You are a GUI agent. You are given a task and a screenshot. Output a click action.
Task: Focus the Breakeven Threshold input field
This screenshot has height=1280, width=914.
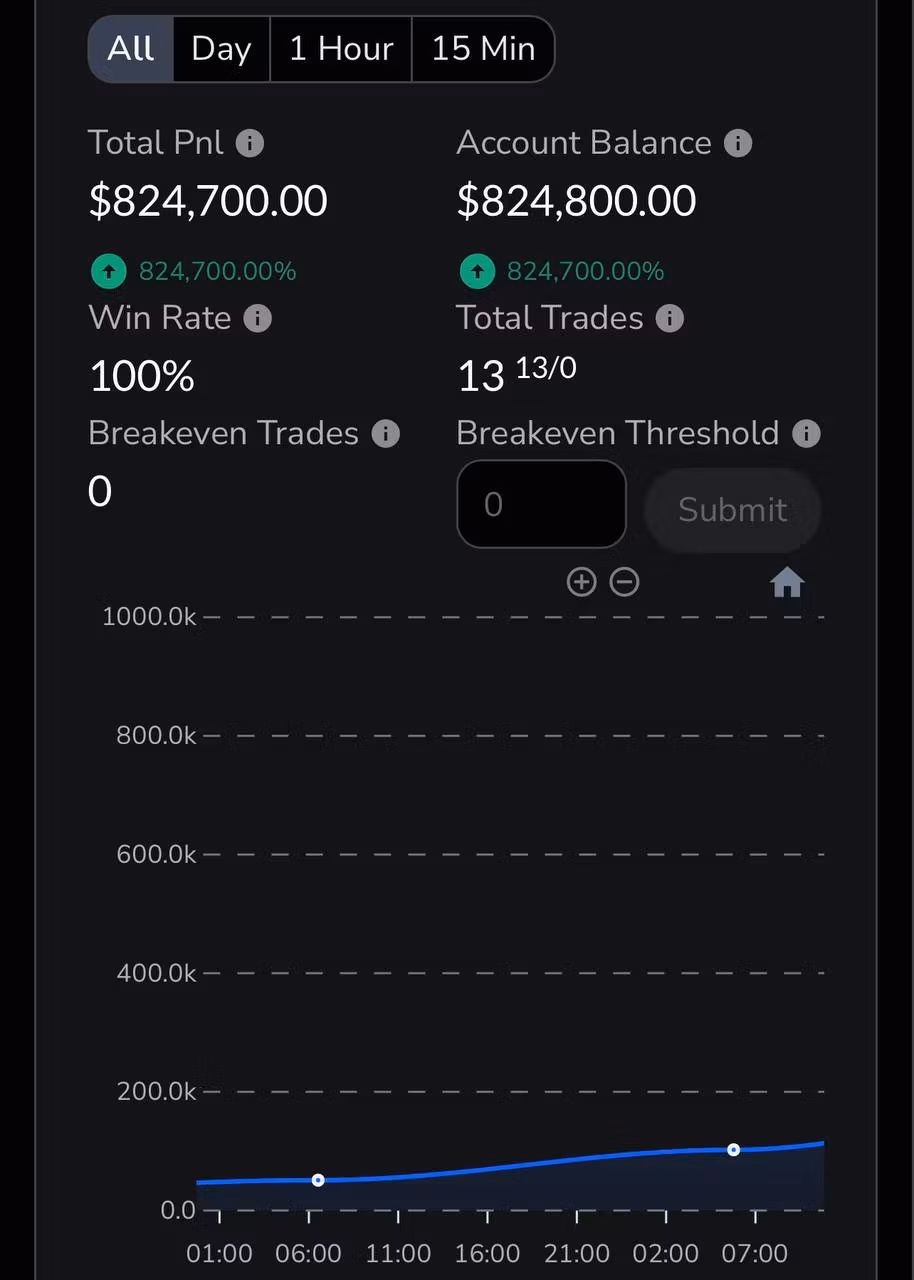542,504
